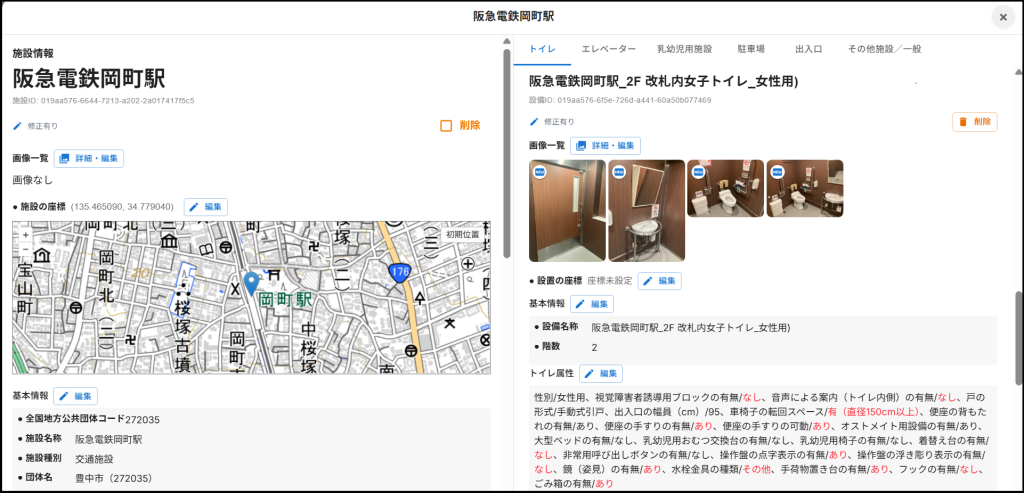Click the right panel vertical scrollbar
Screen dimensions: 1024x493
pyautogui.click(x=1019, y=330)
